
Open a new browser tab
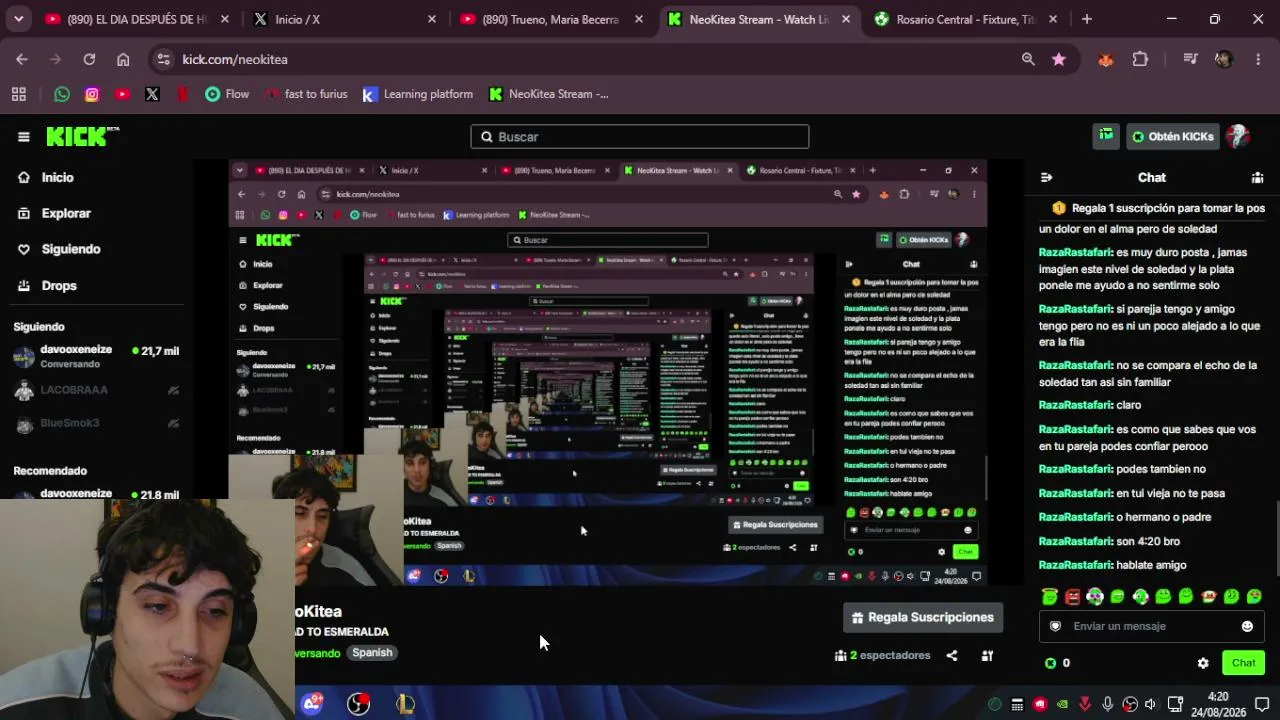click(x=1087, y=19)
